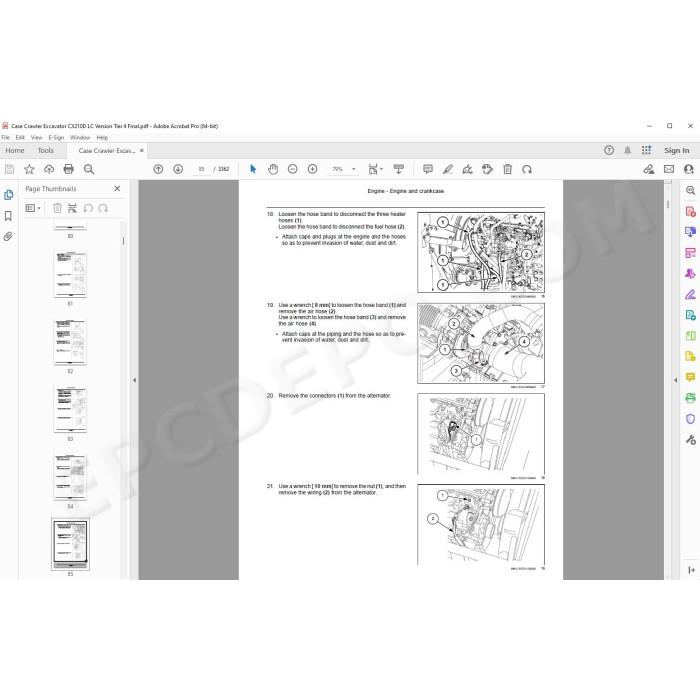This screenshot has width=700, height=700.
Task: Add a comment with the sticky note icon
Action: (428, 169)
